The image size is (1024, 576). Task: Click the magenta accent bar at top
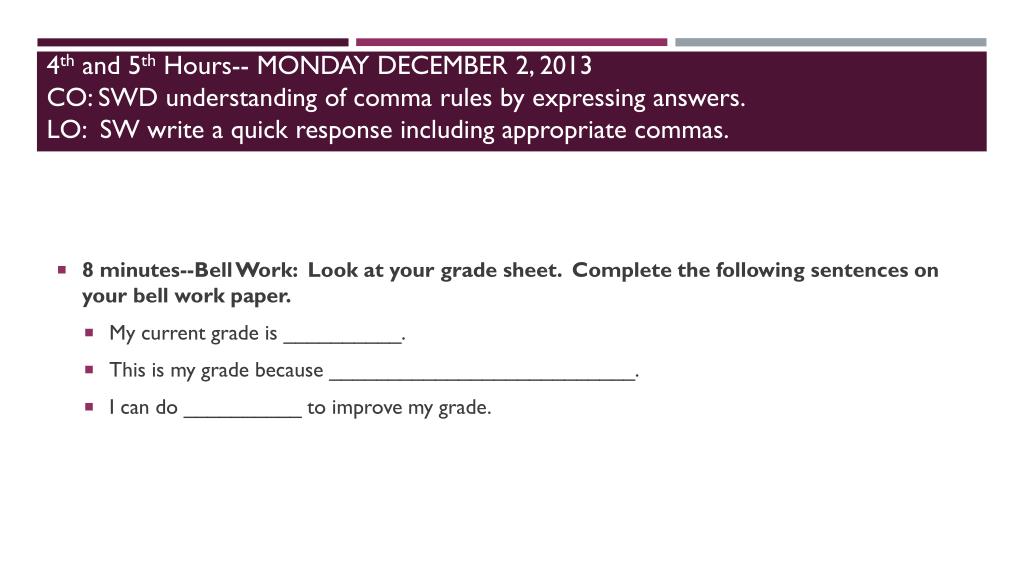511,42
